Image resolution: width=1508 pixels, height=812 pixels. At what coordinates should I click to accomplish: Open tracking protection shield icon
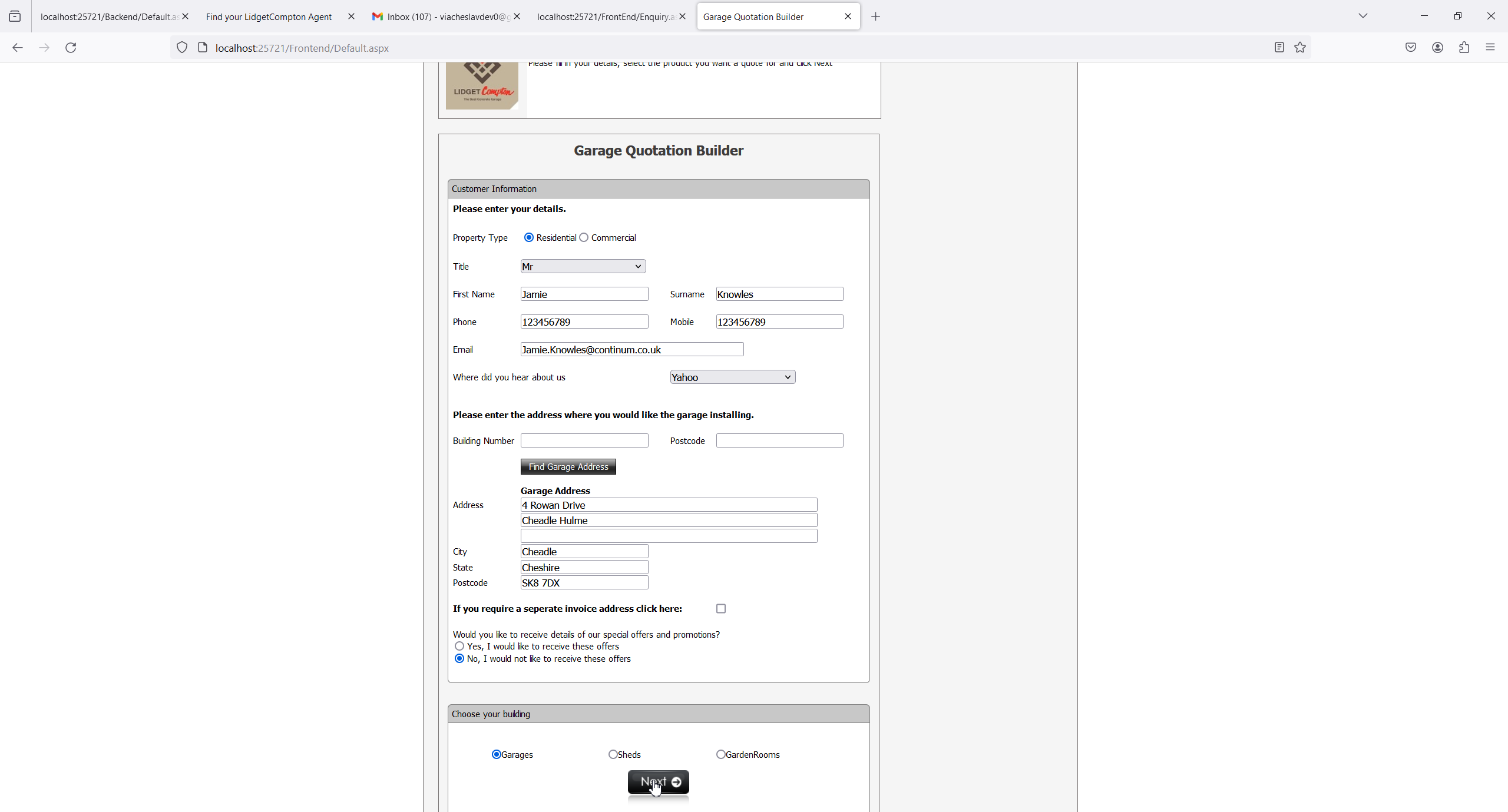coord(182,48)
